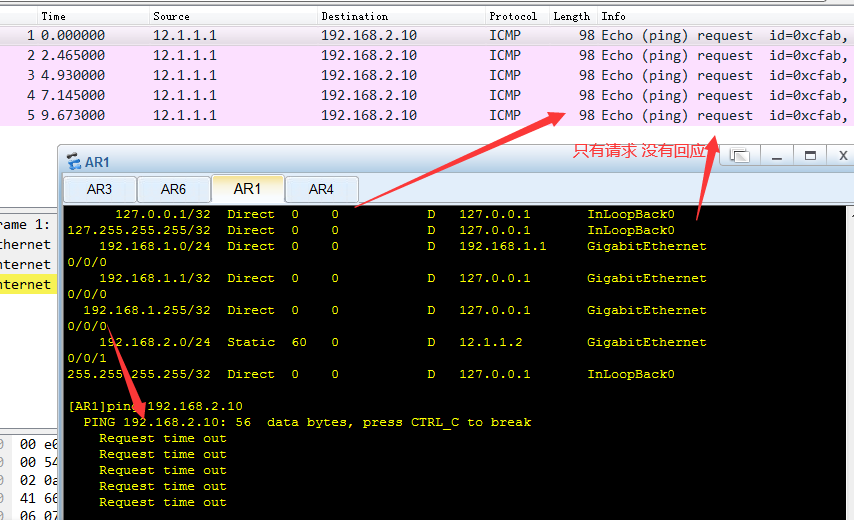Select packet 5 at time 9.673000
The height and width of the screenshot is (520, 854).
point(427,115)
